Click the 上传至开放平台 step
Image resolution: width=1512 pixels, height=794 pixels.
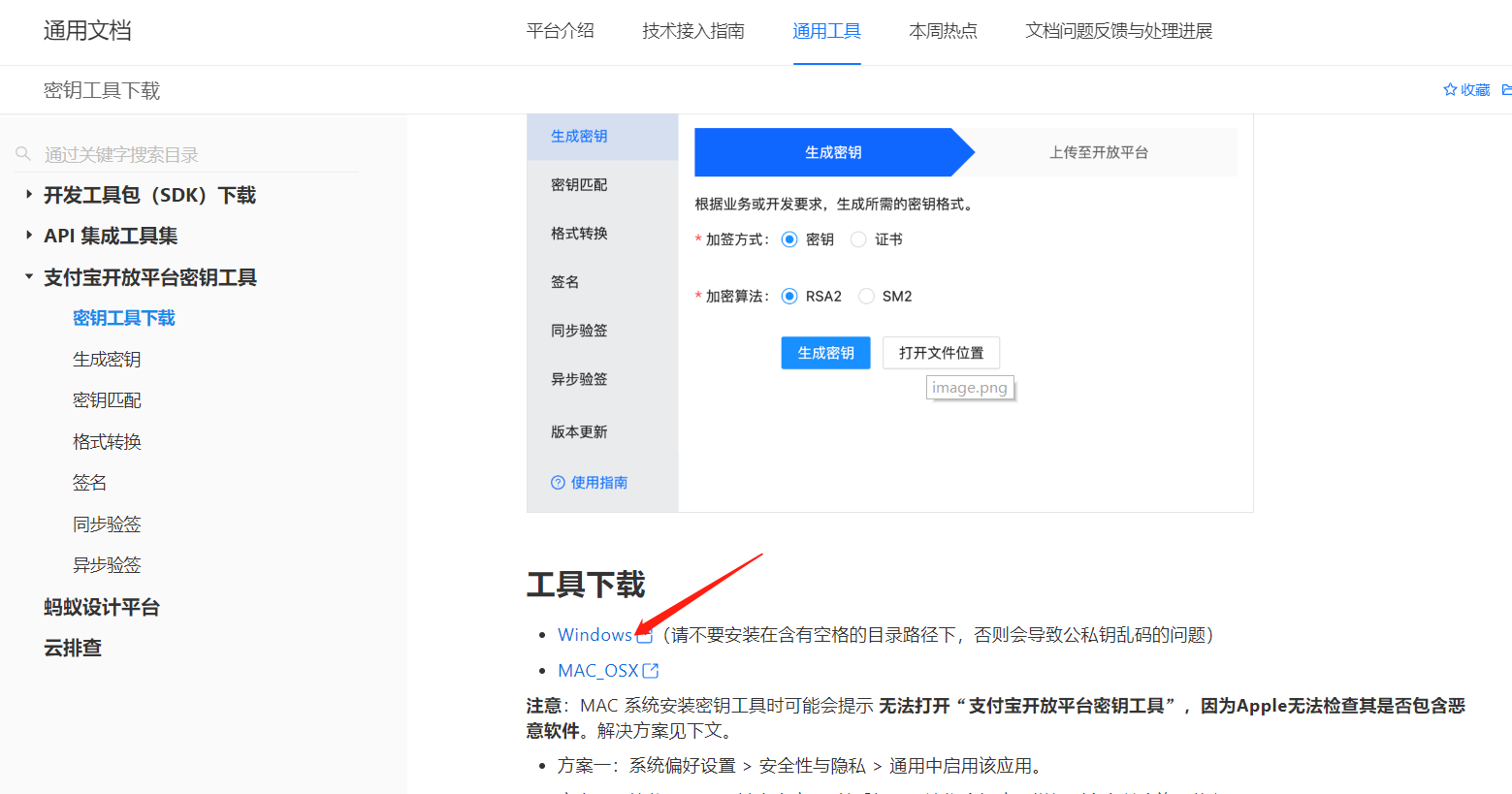pyautogui.click(x=1099, y=152)
